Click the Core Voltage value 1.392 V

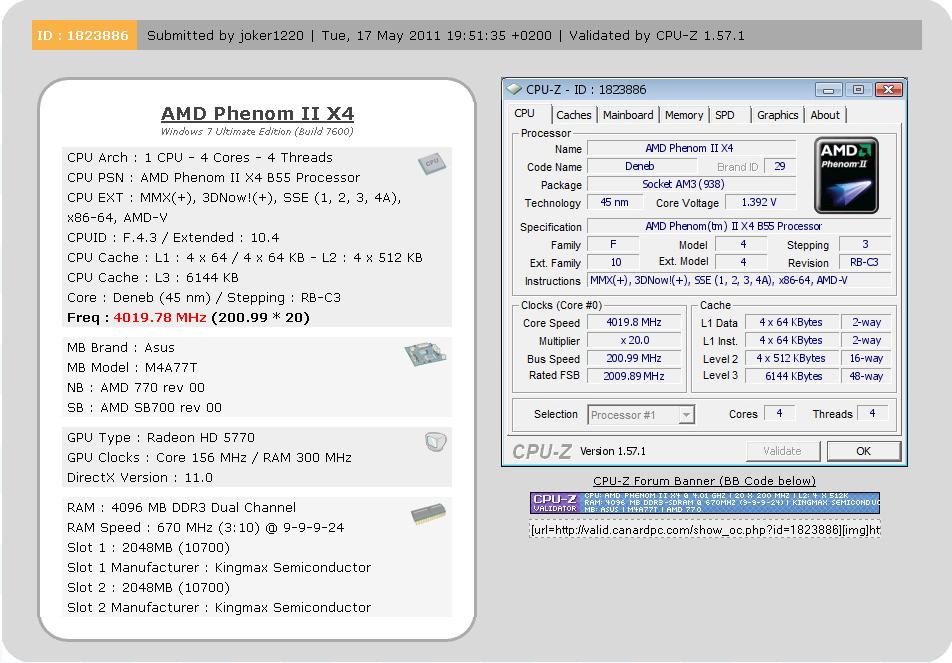[x=759, y=202]
